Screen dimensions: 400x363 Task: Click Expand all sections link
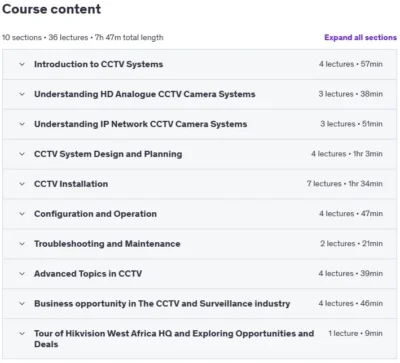click(x=360, y=37)
